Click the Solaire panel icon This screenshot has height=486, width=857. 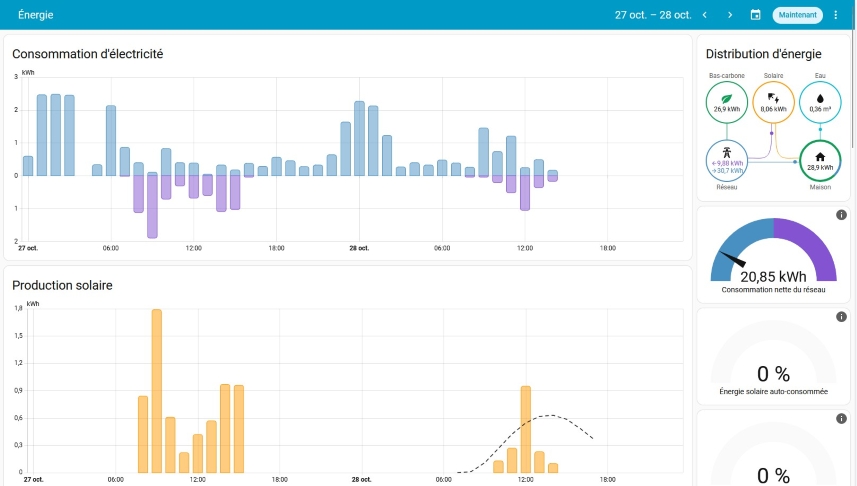(773, 97)
